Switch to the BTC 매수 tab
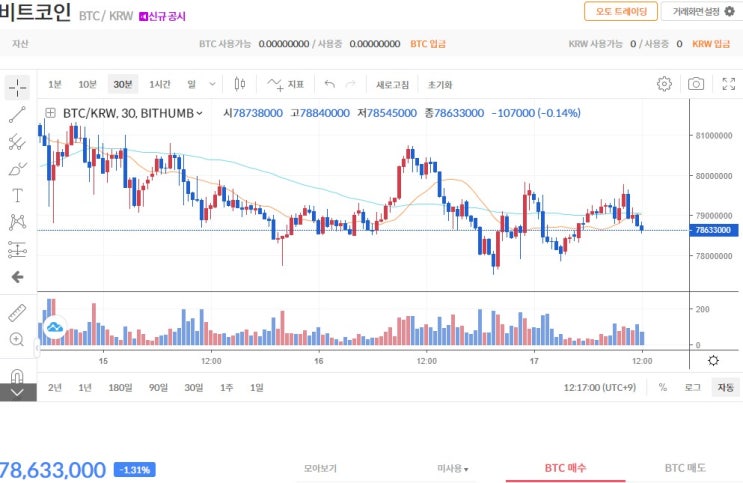Image resolution: width=743 pixels, height=483 pixels. click(565, 468)
